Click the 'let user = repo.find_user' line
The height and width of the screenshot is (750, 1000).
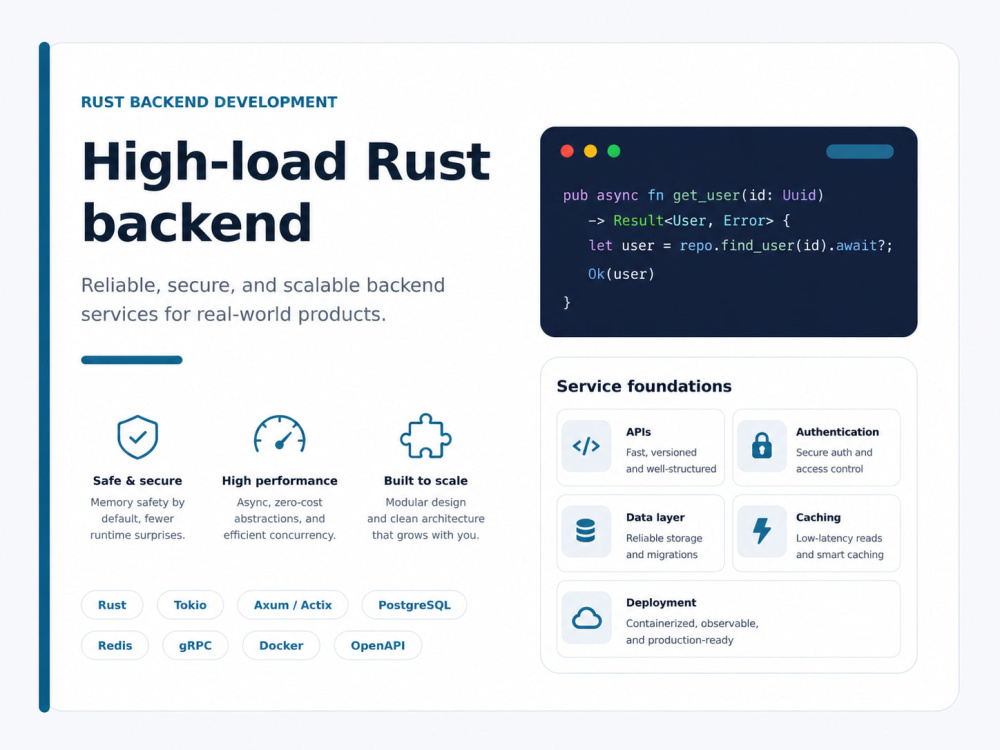point(740,246)
